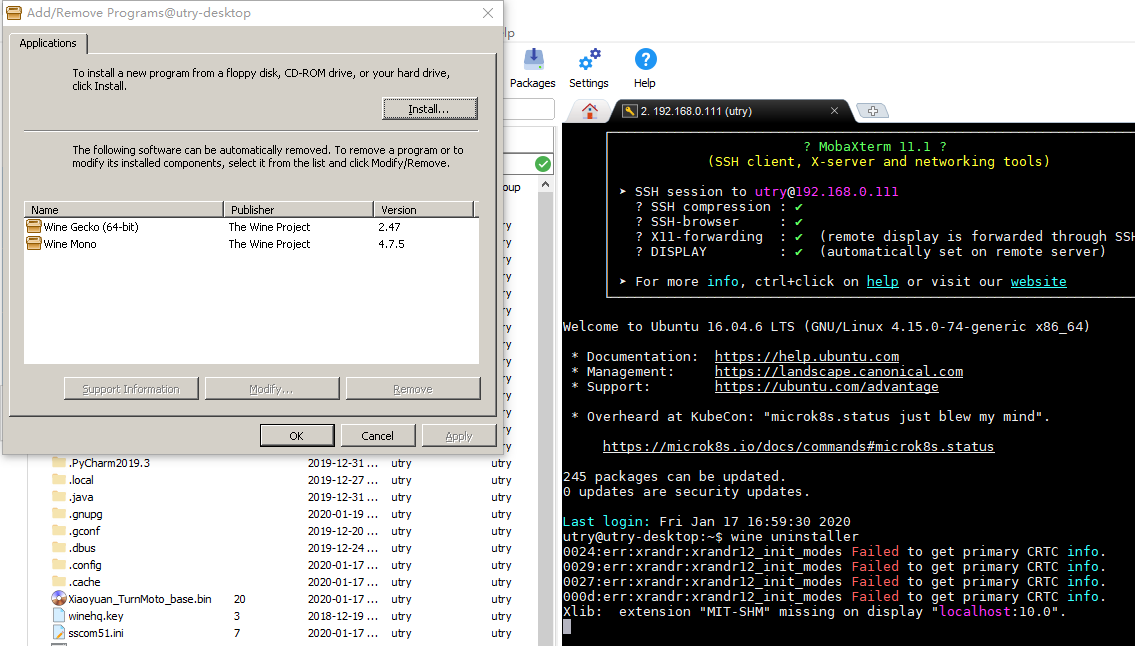Click the Wine Gecko program icon
The width and height of the screenshot is (1135, 646).
point(34,227)
